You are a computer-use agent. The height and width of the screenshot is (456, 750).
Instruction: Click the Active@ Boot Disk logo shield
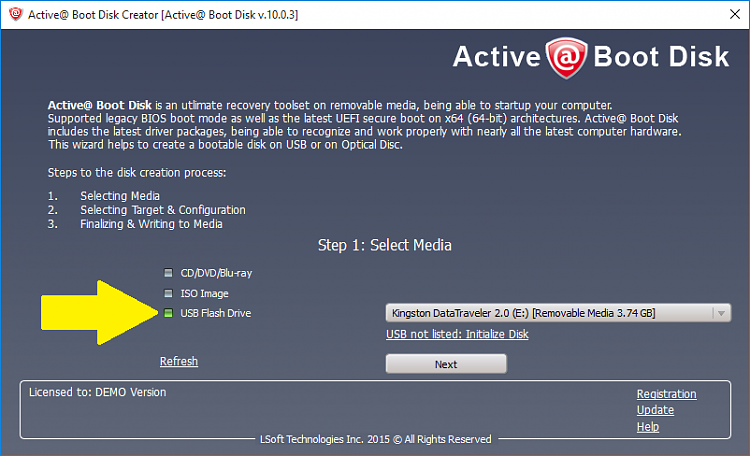(x=566, y=58)
